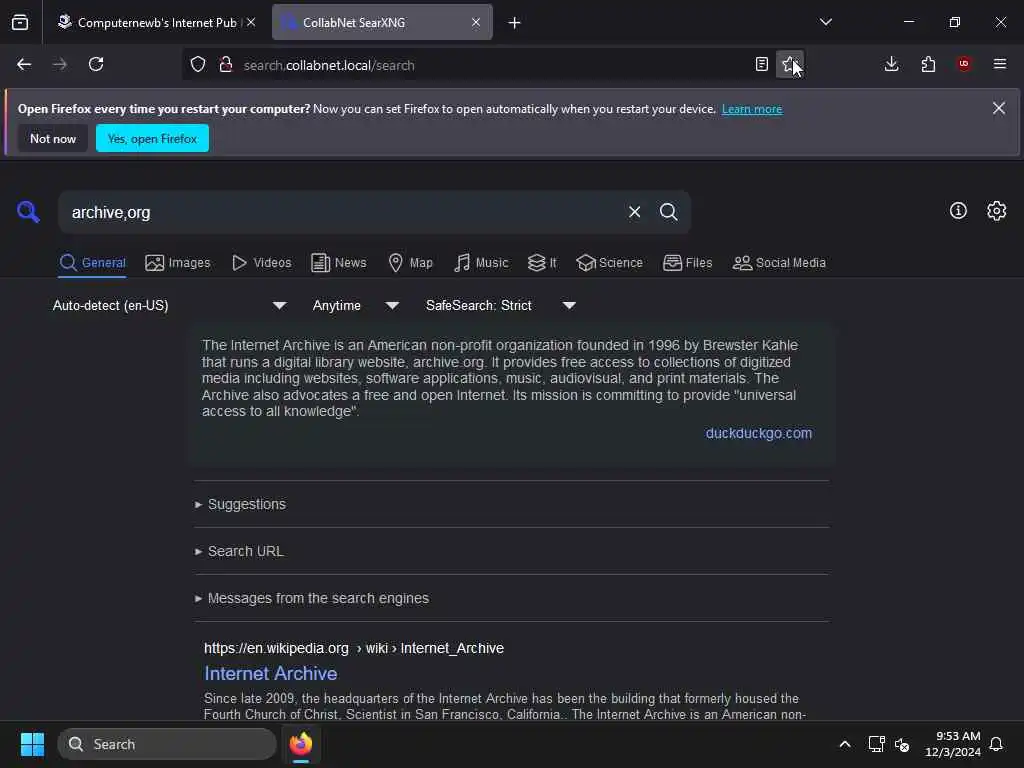Click the address bar URL text
Screen dimensions: 1024x768
pos(329,65)
